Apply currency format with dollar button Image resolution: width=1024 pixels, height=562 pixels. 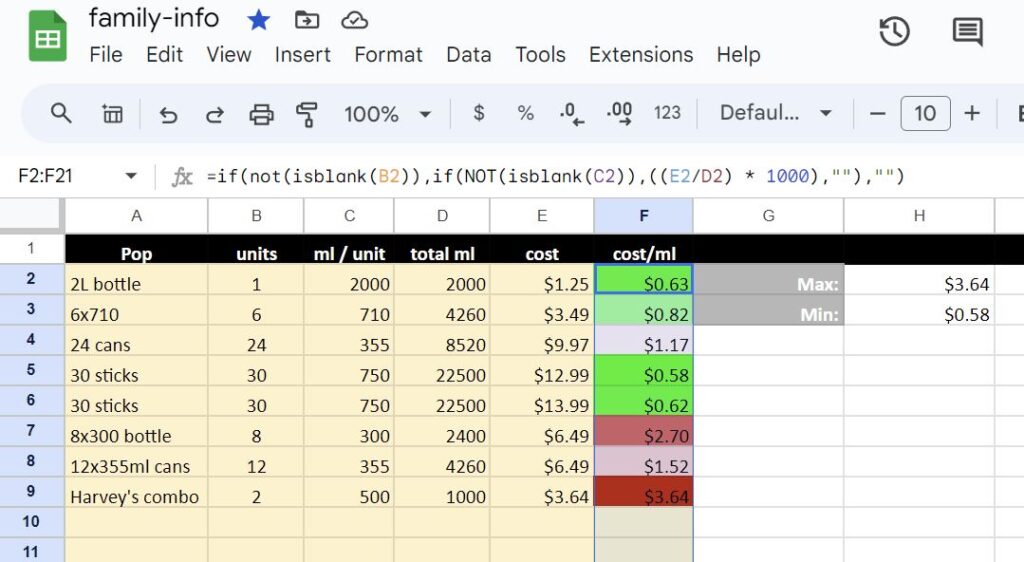pos(479,114)
